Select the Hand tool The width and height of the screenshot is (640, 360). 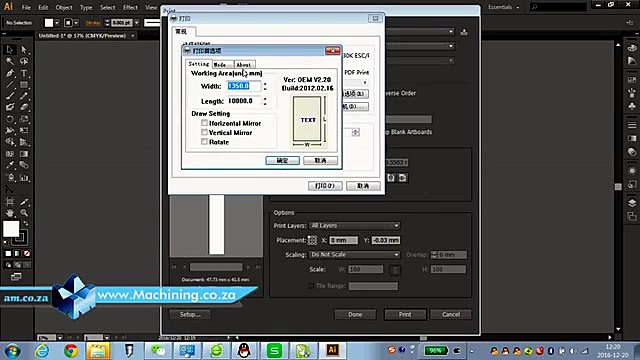[9, 213]
